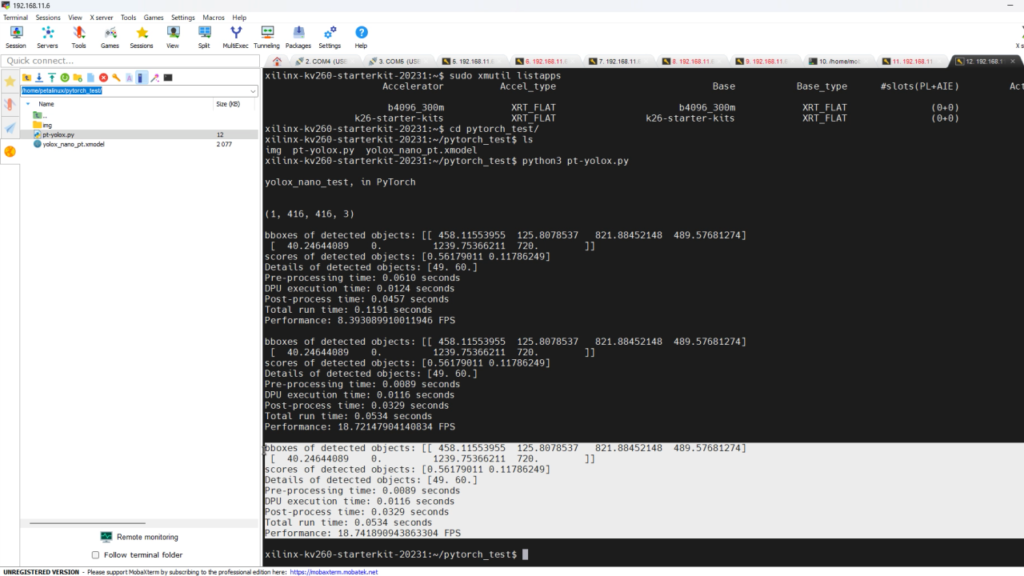This screenshot has width=1024, height=576.
Task: Open the Servers view icon
Action: click(47, 35)
